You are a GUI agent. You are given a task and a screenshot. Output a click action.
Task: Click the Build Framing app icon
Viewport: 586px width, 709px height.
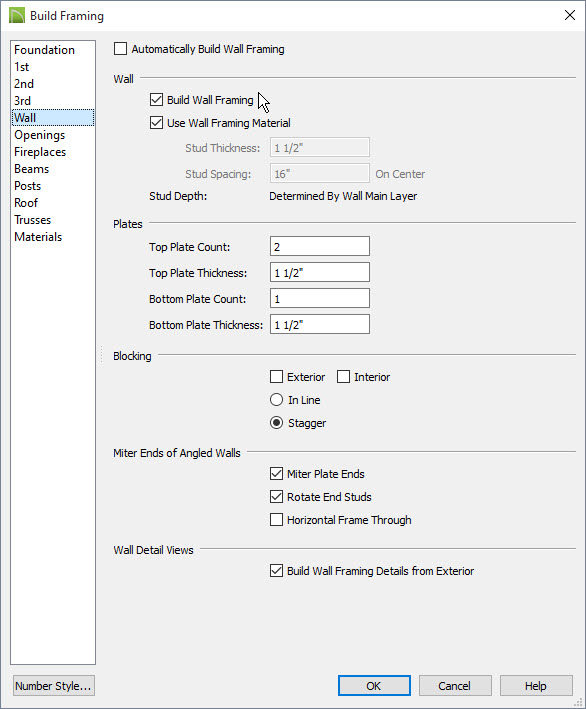pos(17,15)
